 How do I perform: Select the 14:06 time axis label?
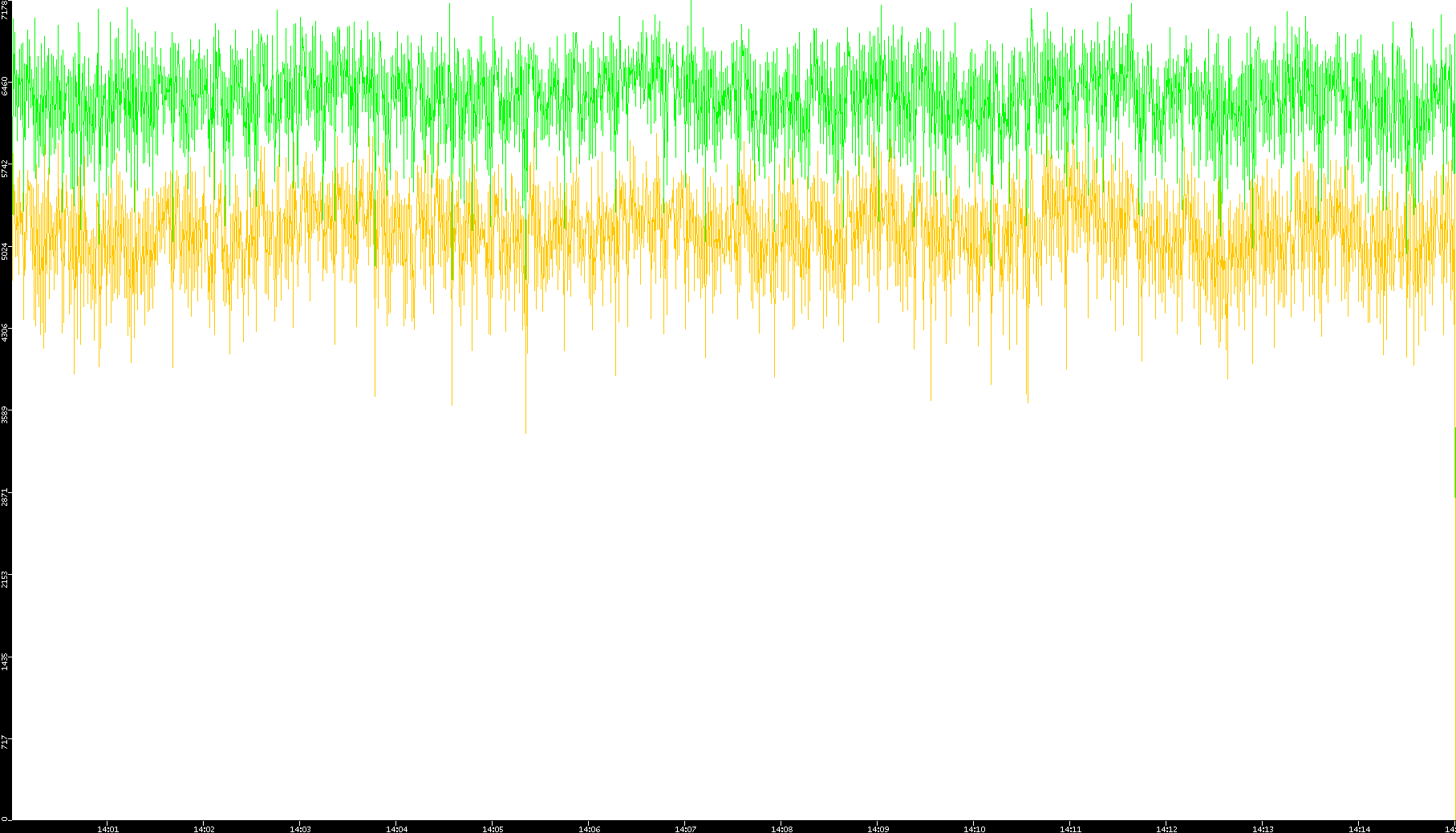pos(589,829)
